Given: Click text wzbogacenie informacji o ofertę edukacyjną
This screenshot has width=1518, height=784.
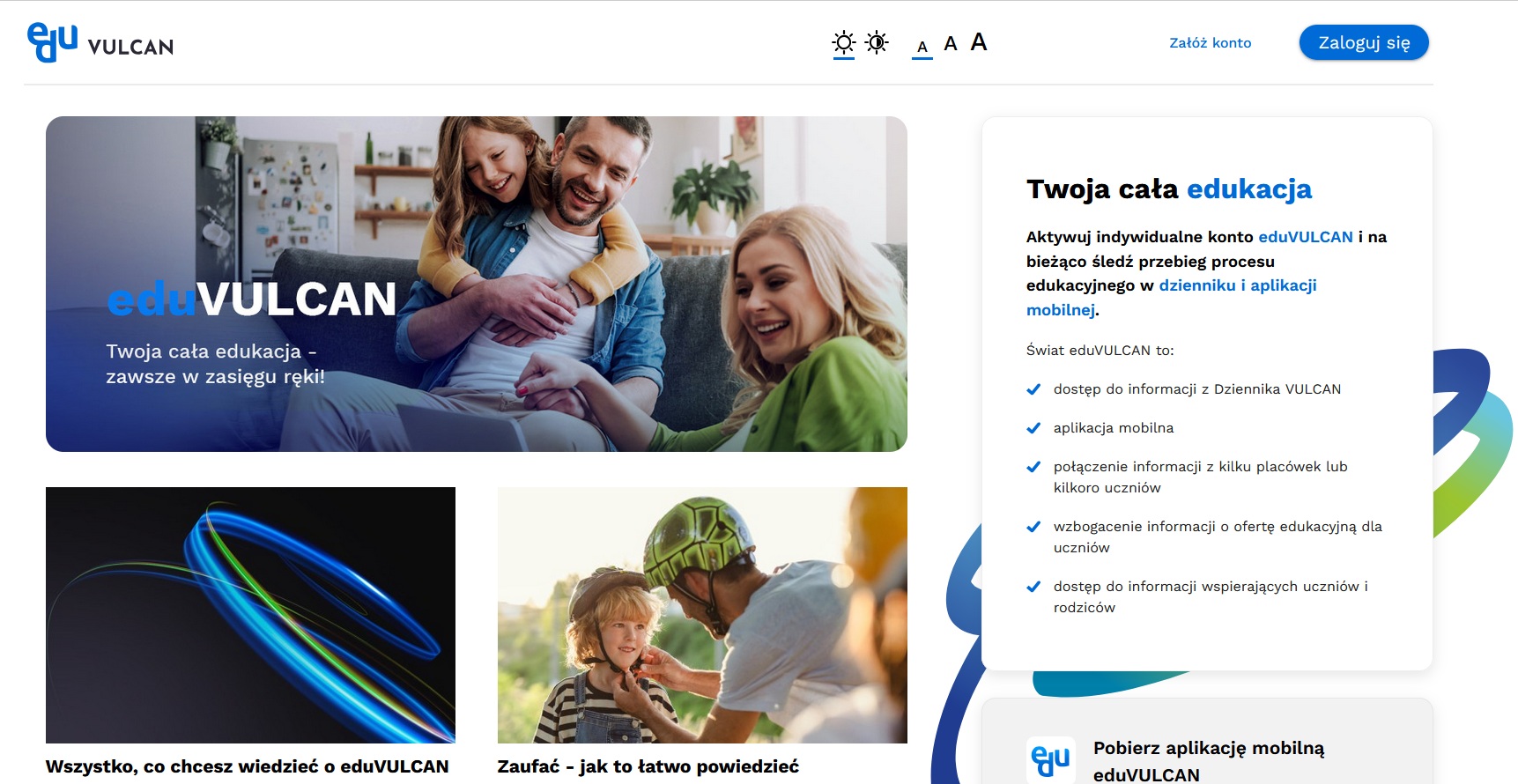Looking at the screenshot, I should point(1218,536).
